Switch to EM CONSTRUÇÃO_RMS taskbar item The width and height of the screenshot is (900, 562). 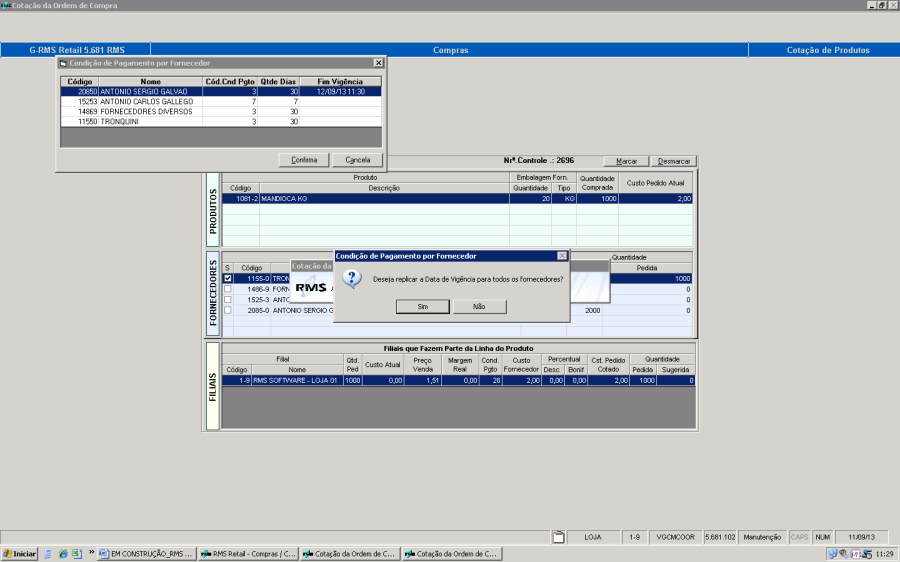pos(146,554)
